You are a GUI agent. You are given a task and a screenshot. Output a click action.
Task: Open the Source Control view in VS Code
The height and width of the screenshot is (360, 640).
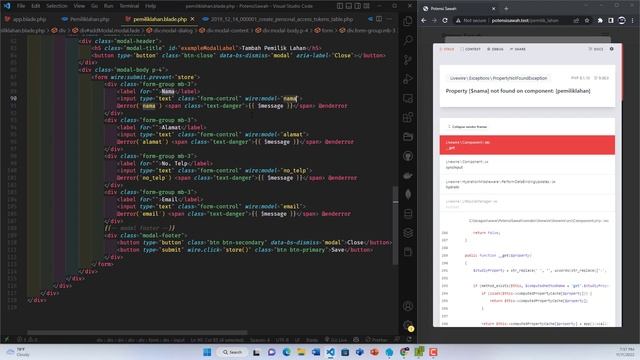[x=408, y=60]
